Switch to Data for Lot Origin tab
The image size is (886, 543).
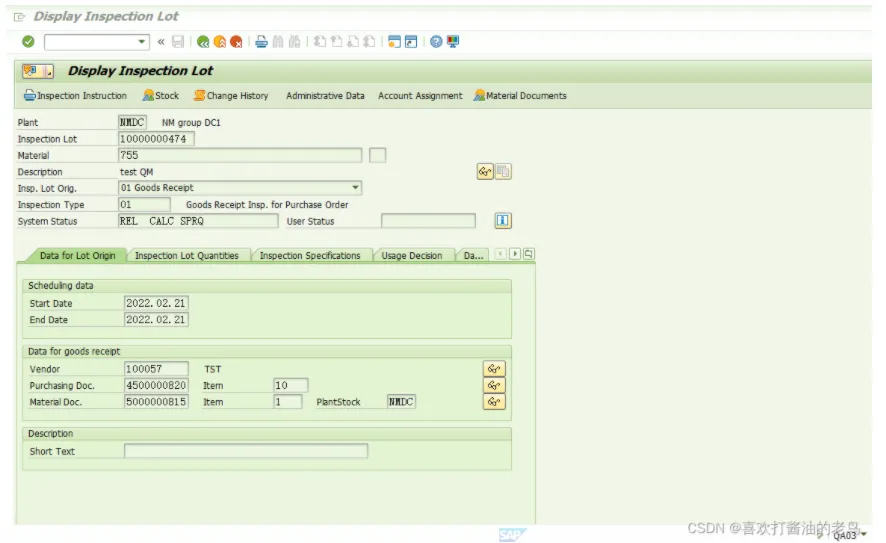click(77, 255)
